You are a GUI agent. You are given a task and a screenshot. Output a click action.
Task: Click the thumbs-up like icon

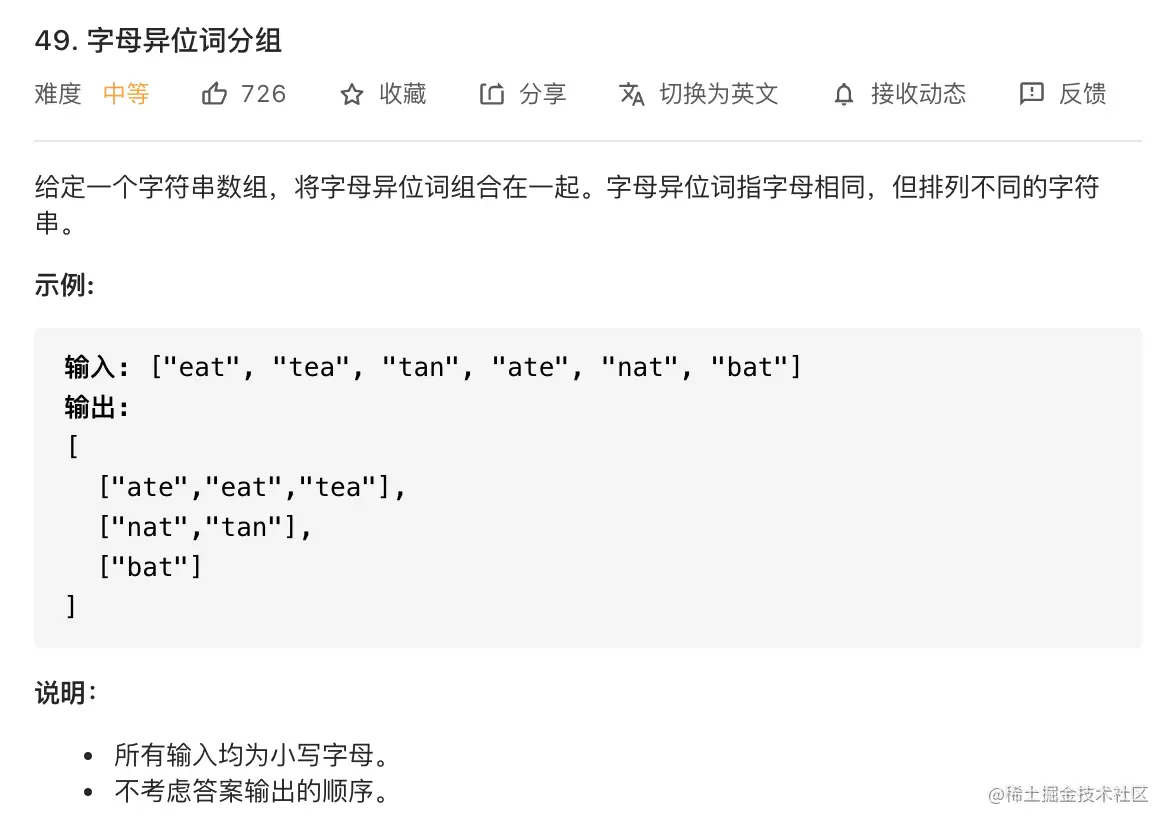click(214, 93)
